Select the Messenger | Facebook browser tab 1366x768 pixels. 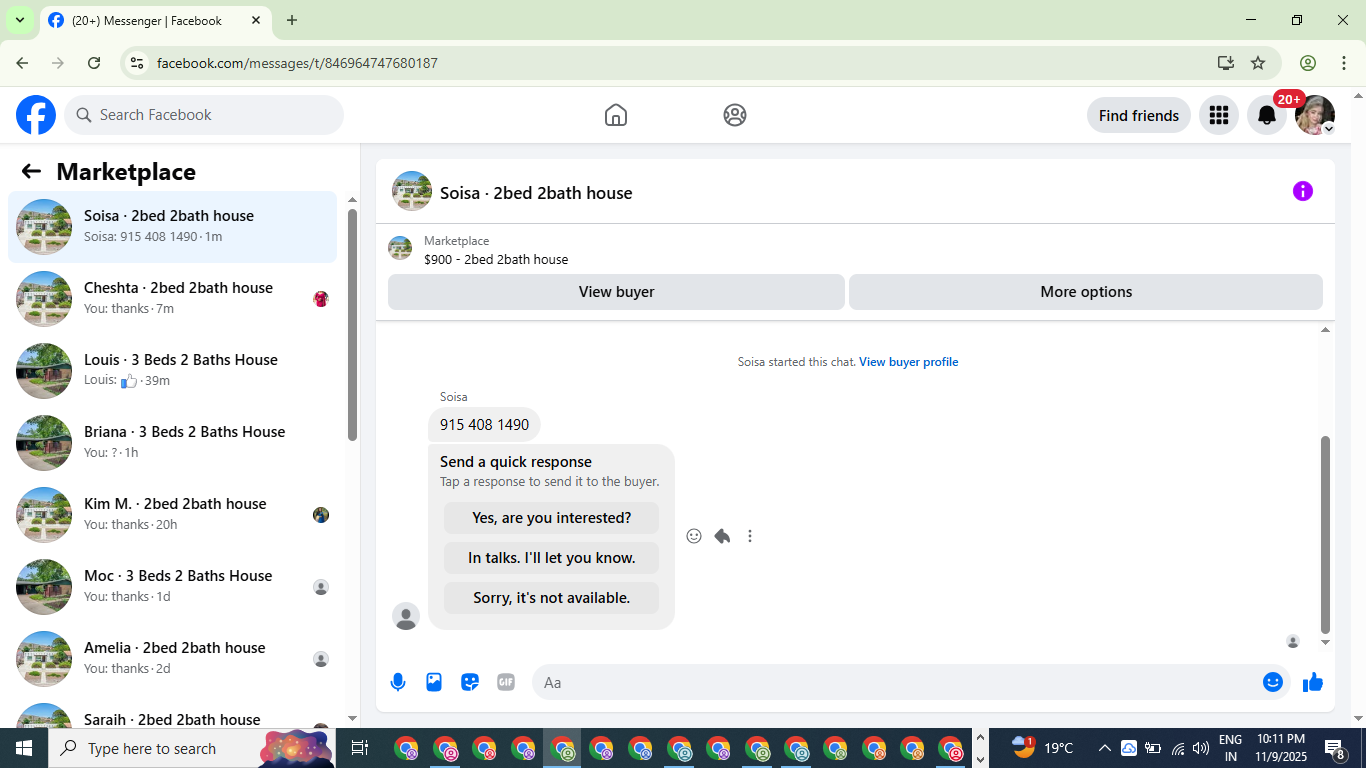pos(155,20)
